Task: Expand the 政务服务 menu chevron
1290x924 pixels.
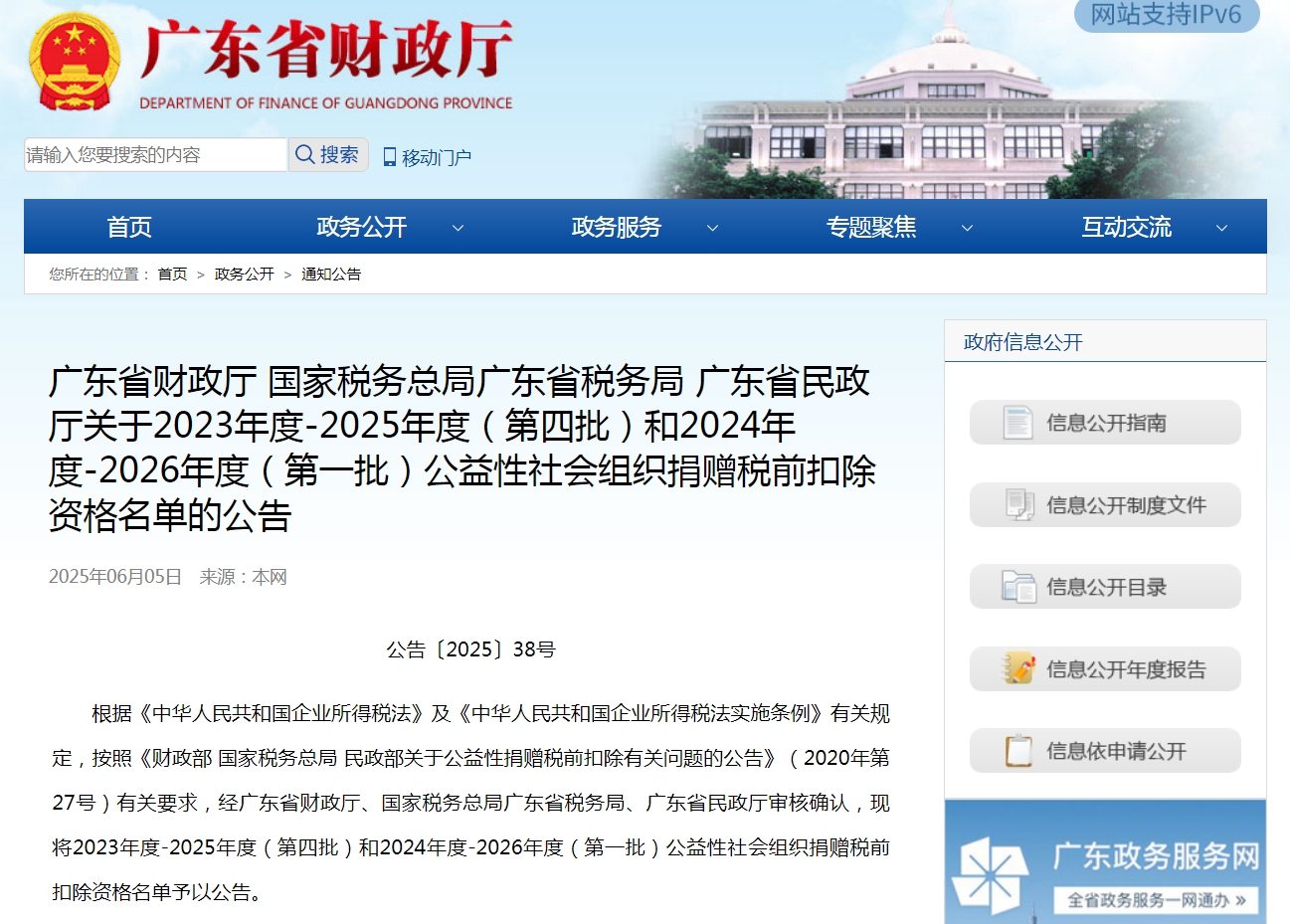Action: [x=712, y=228]
